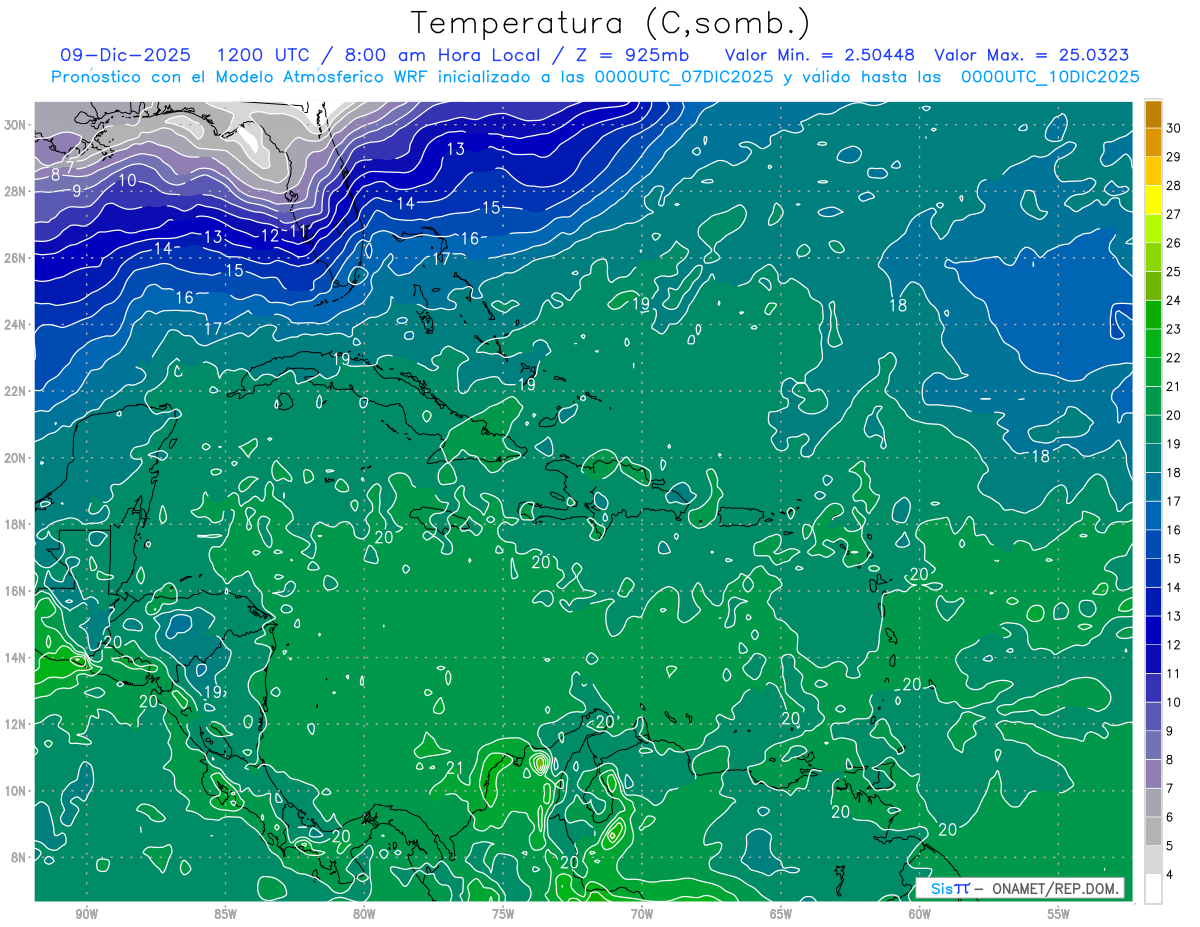The image size is (1200, 927).
Task: Click the 18N latitude axis label
Action: click(17, 524)
